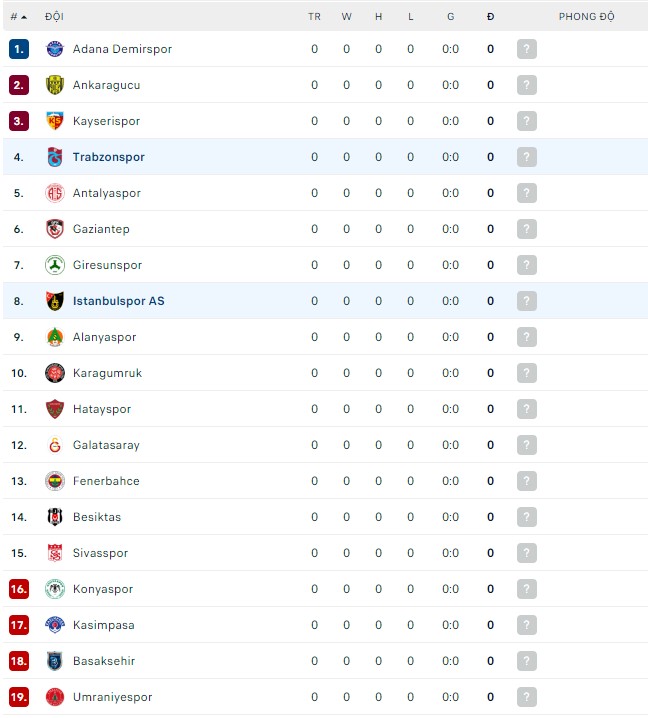The width and height of the screenshot is (648, 718).
Task: Click the form question-mark box for Umraniyespor
Action: pos(527,697)
